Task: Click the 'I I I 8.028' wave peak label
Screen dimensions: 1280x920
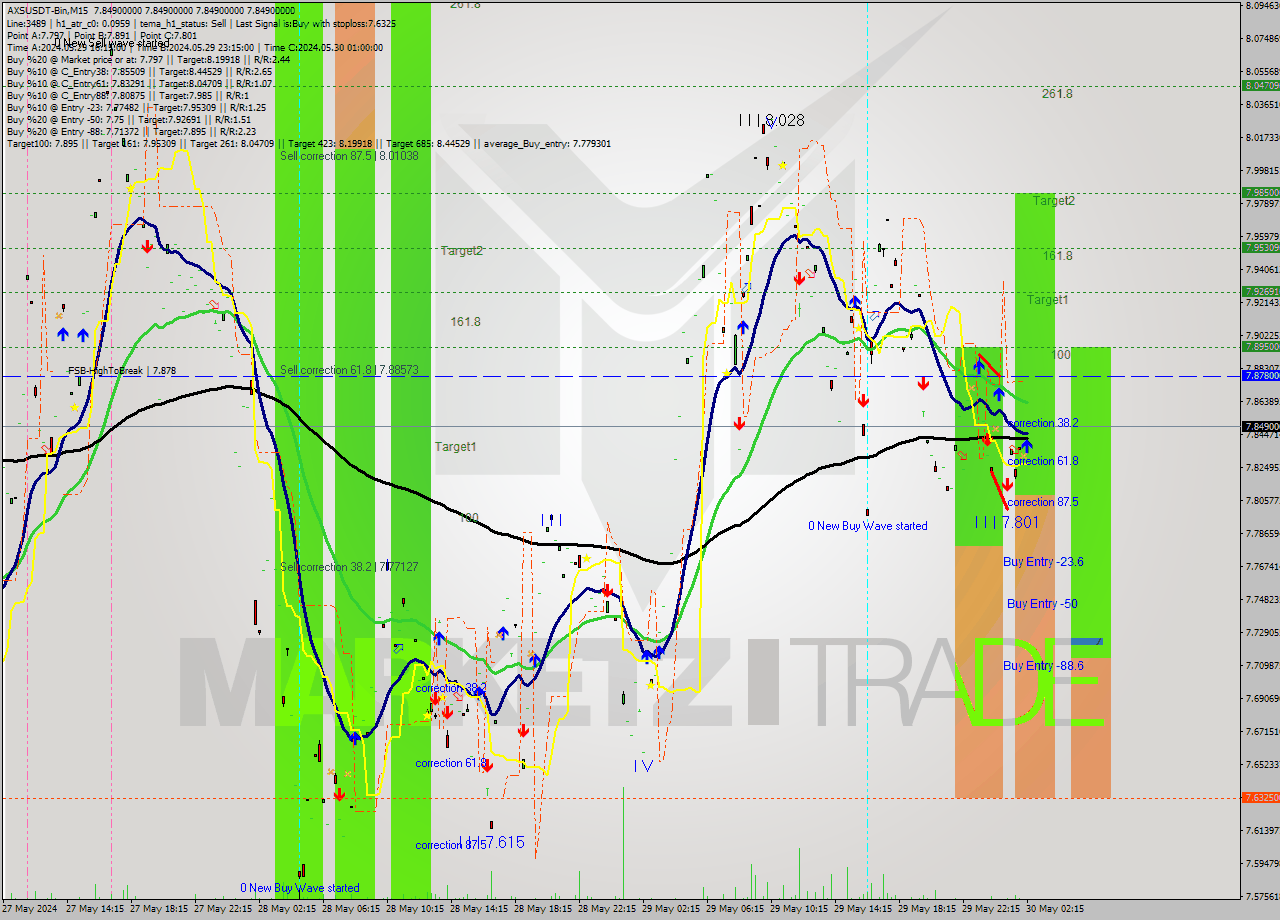Action: pyautogui.click(x=771, y=121)
